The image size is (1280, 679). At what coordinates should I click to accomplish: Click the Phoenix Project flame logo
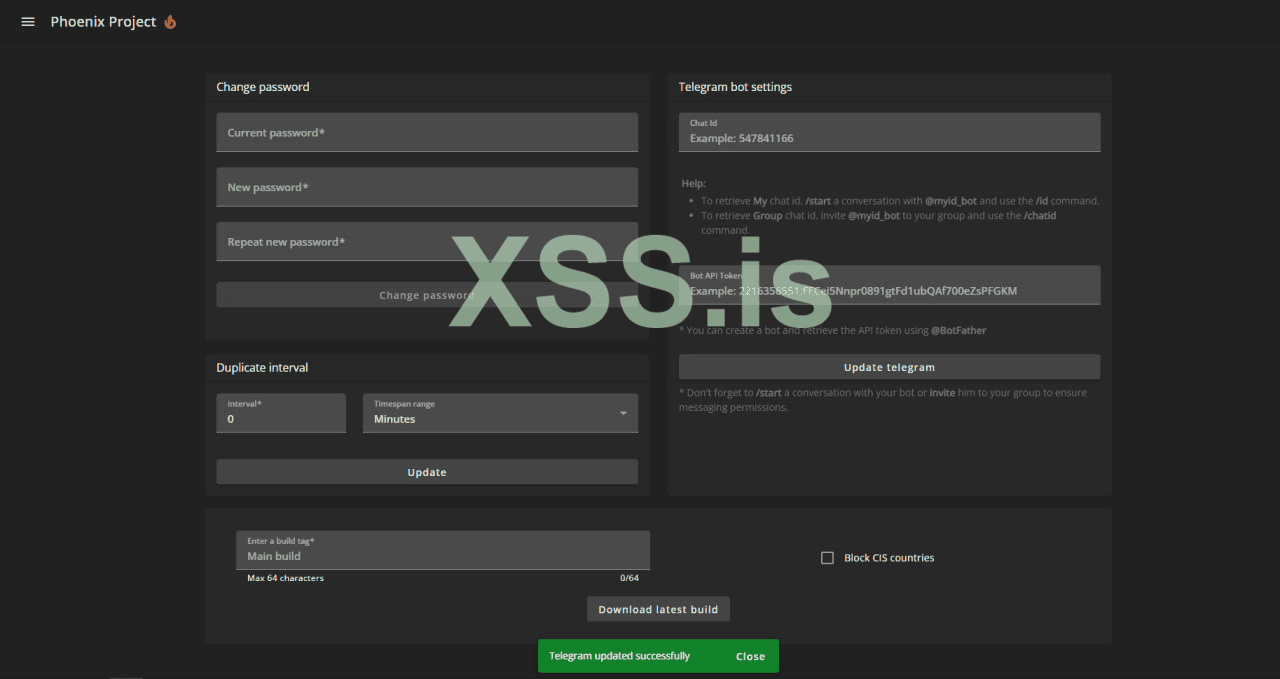coord(170,21)
